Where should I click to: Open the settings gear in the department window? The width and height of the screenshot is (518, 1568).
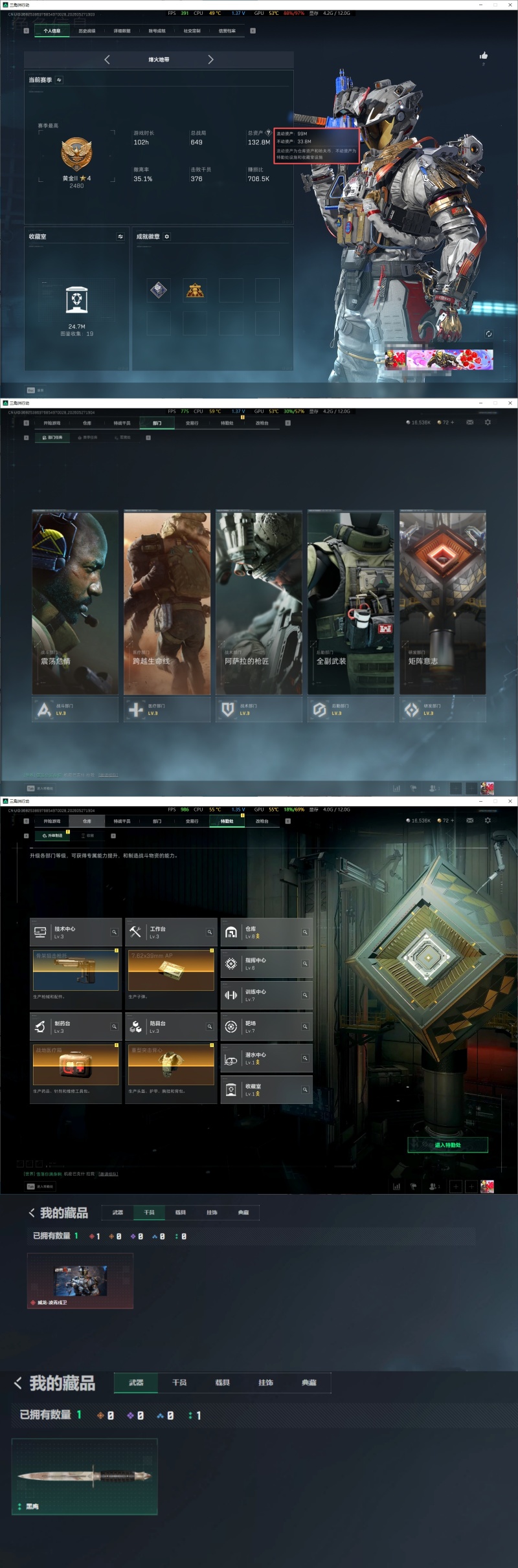488,423
